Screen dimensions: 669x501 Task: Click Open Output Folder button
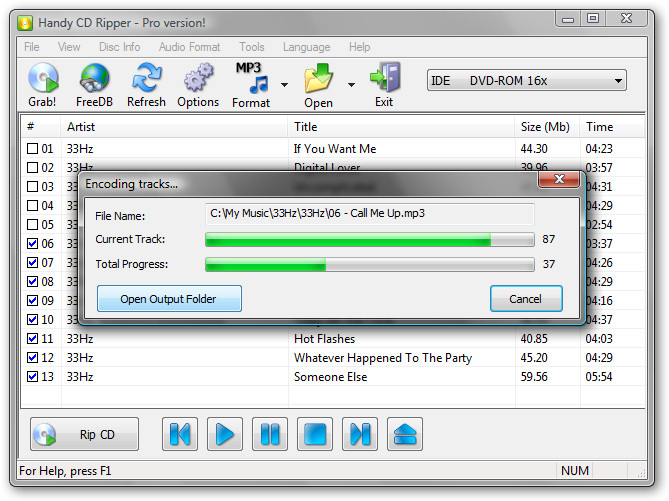(x=169, y=299)
